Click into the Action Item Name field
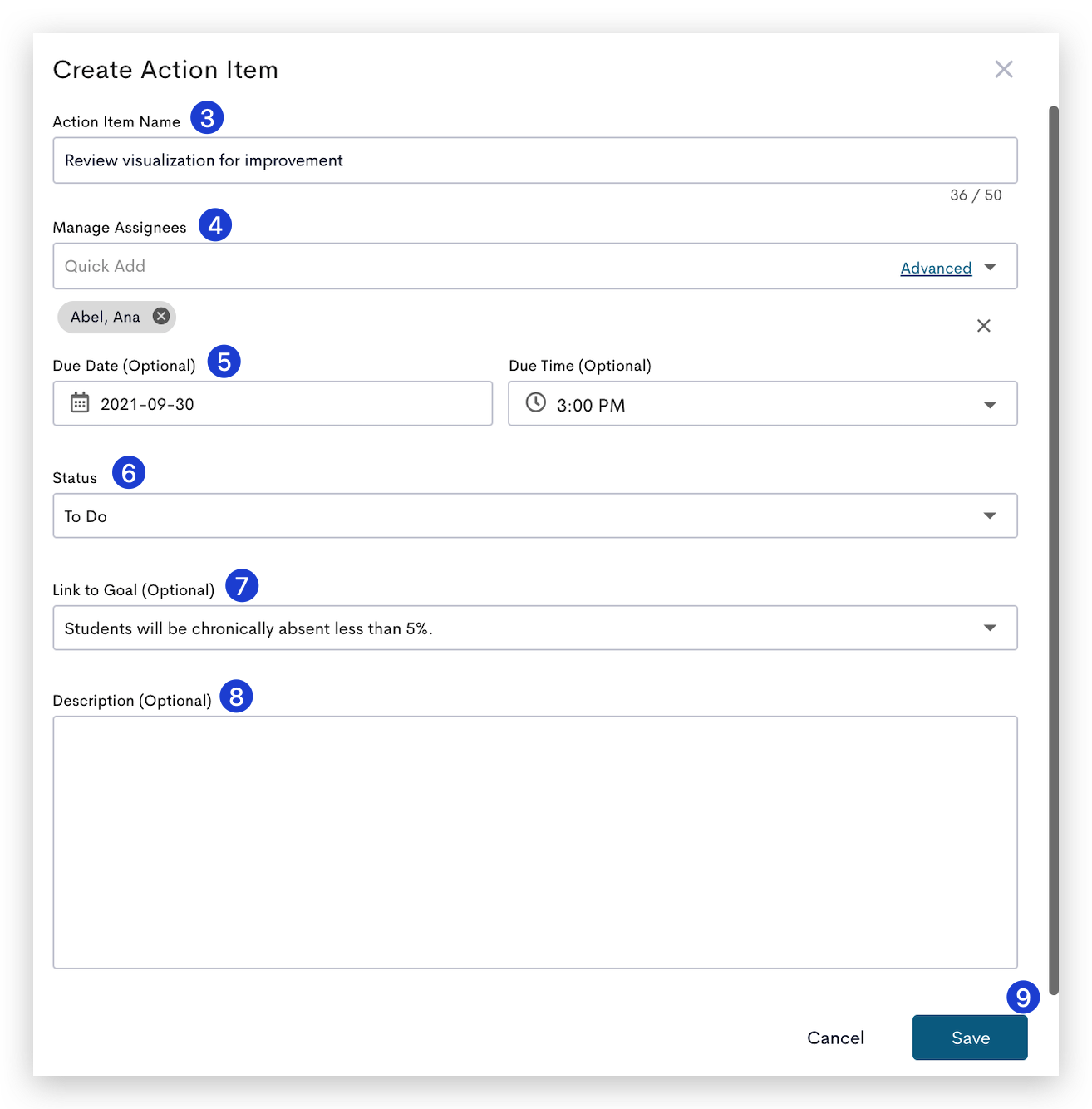Image resolution: width=1092 pixels, height=1109 pixels. [535, 160]
